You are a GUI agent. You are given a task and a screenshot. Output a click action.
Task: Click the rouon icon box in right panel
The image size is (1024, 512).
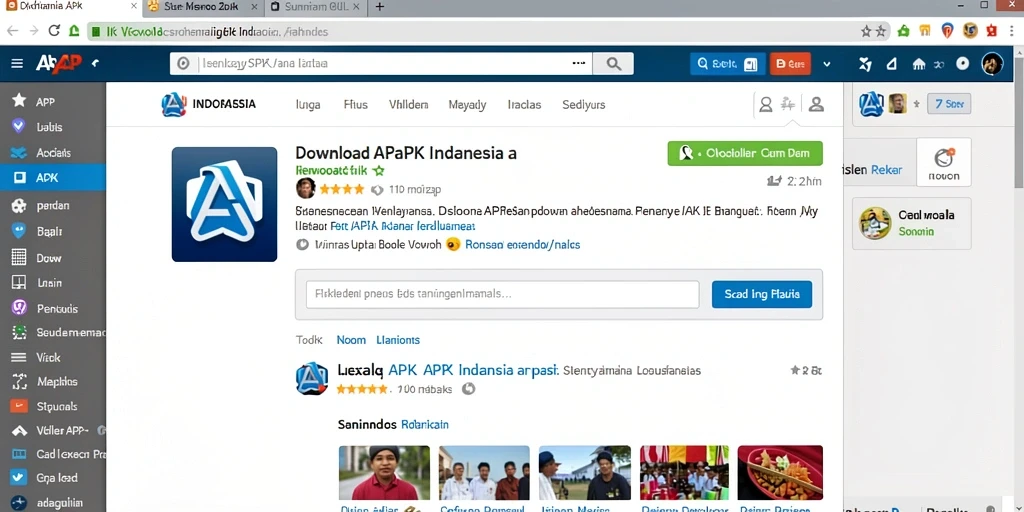944,162
